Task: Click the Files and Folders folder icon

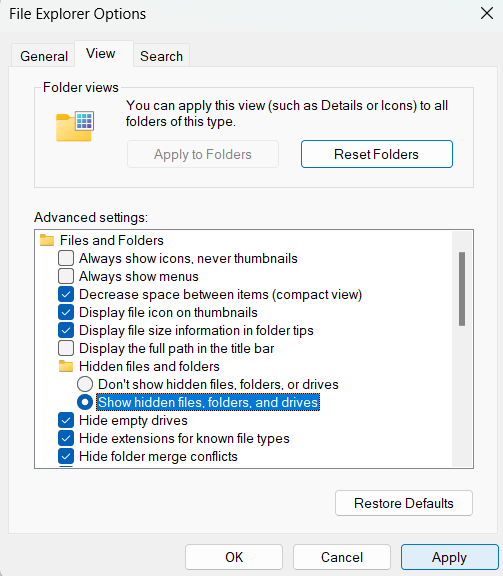Action: pos(47,240)
